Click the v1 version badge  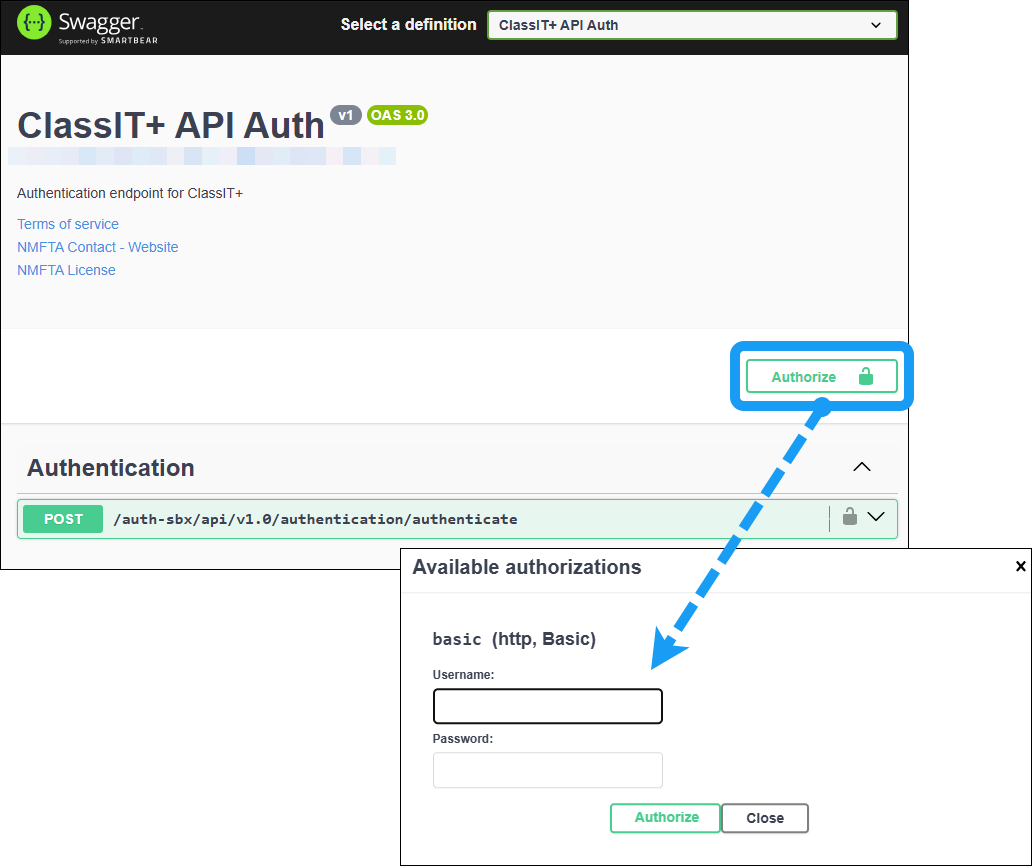click(346, 115)
